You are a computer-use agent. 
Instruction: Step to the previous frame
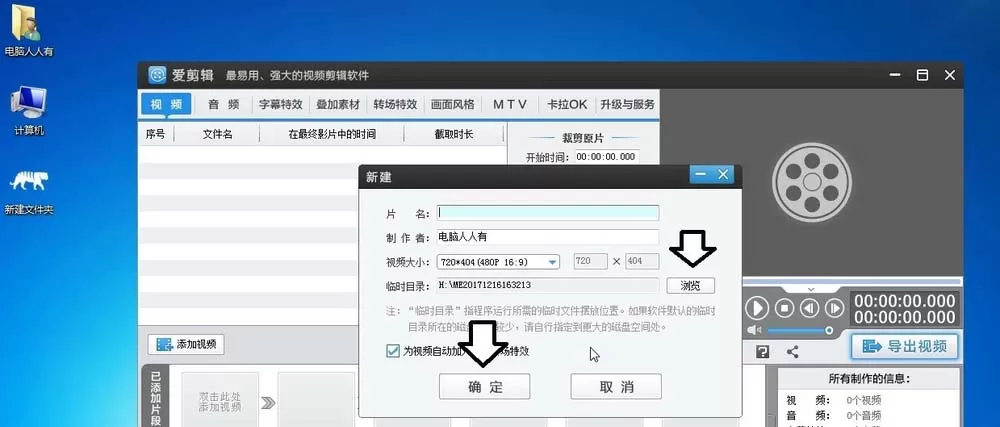coord(809,308)
